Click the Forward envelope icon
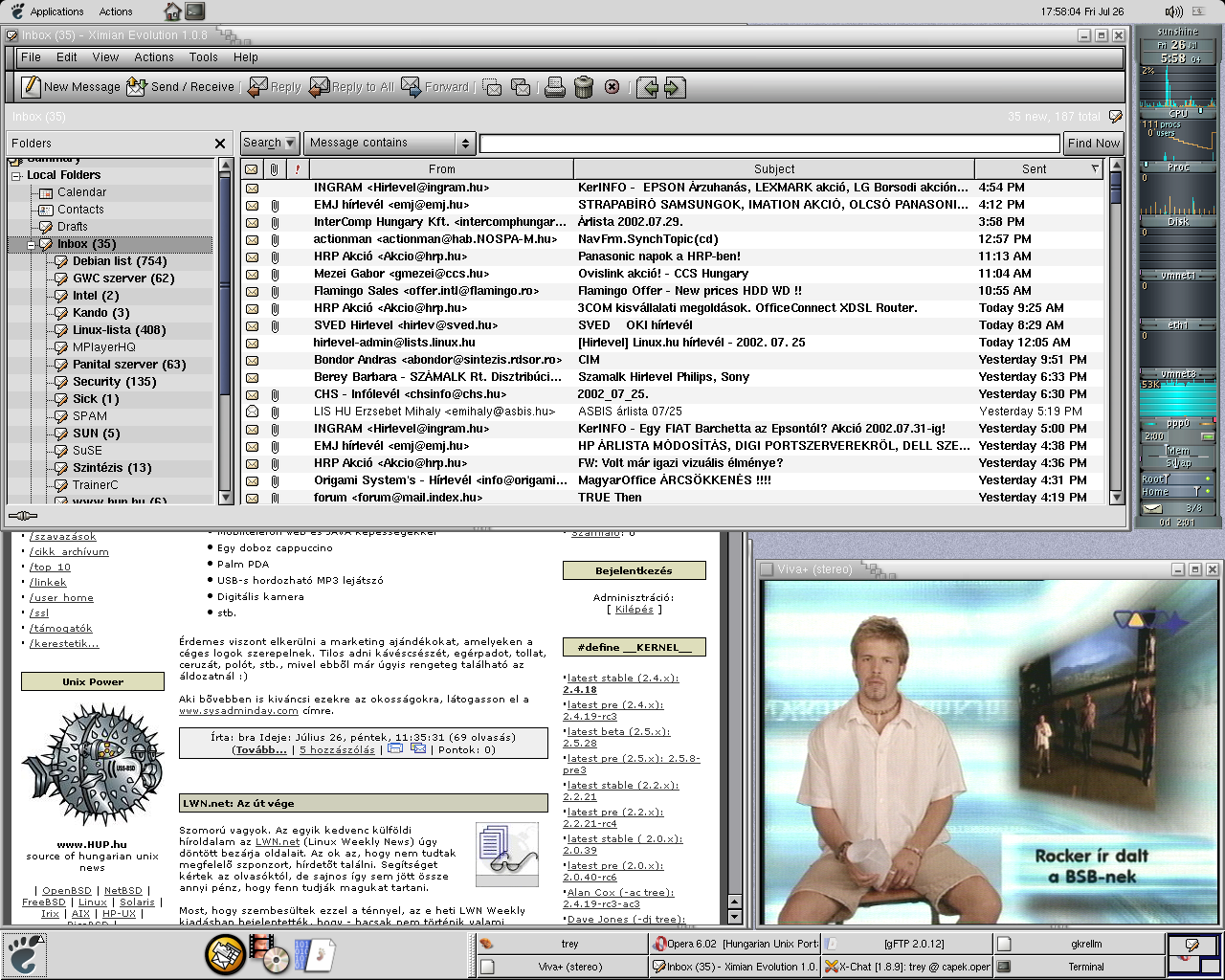The image size is (1225, 980). (x=411, y=87)
